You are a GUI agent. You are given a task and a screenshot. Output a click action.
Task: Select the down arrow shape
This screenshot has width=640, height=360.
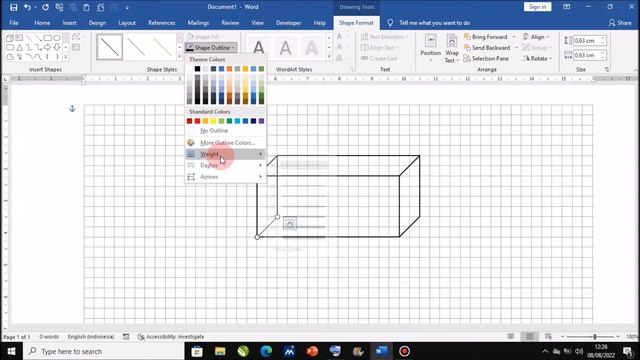pos(57,47)
